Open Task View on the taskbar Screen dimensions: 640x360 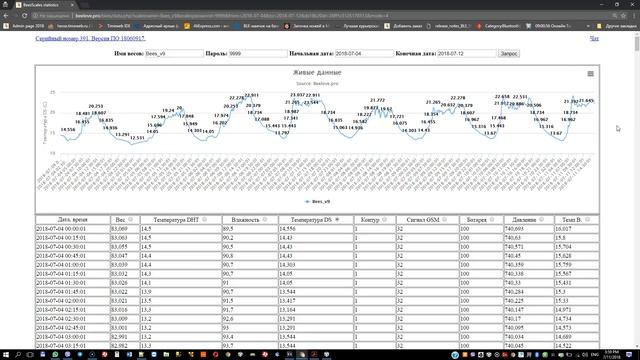[30, 355]
